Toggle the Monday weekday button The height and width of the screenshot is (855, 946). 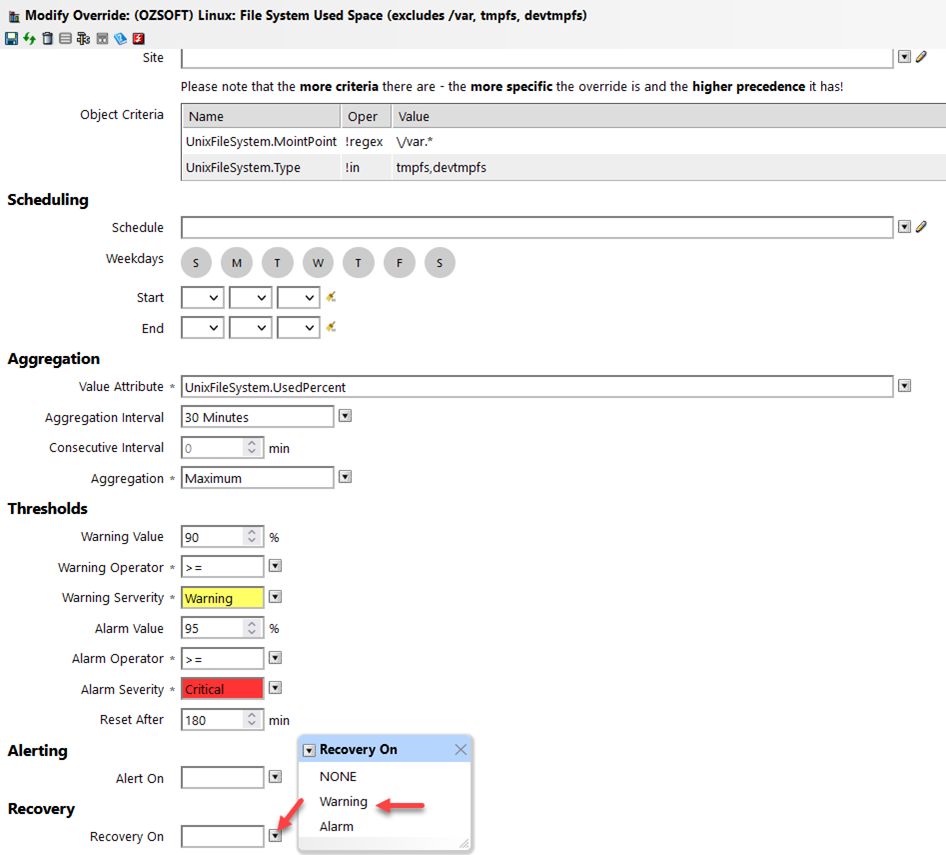click(x=237, y=263)
